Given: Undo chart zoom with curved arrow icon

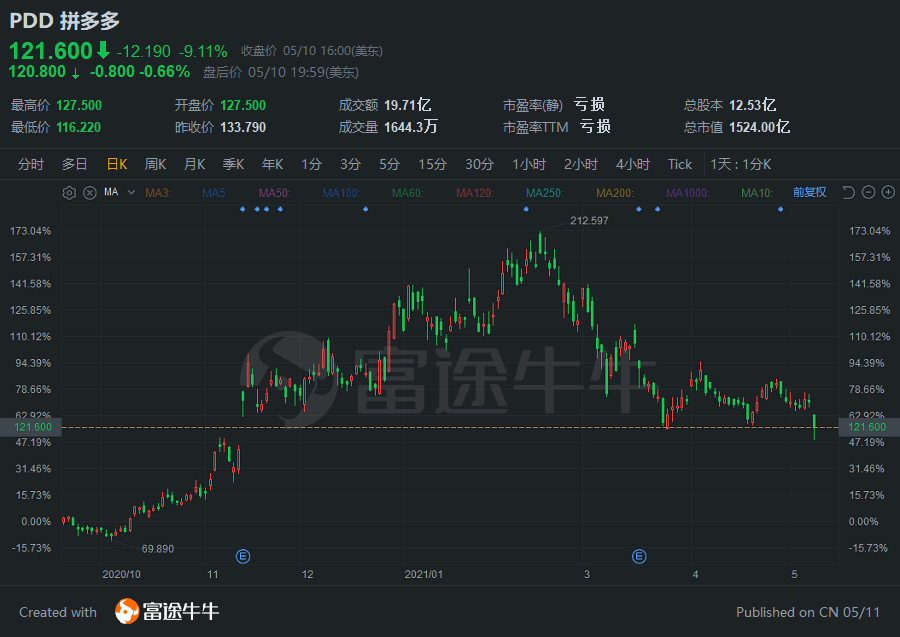Looking at the screenshot, I should click(x=848, y=192).
